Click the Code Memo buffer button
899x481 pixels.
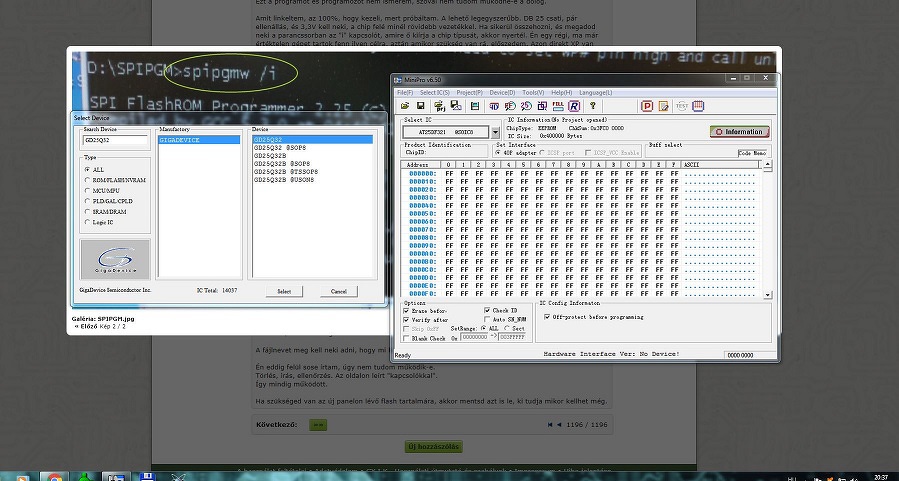pos(752,153)
